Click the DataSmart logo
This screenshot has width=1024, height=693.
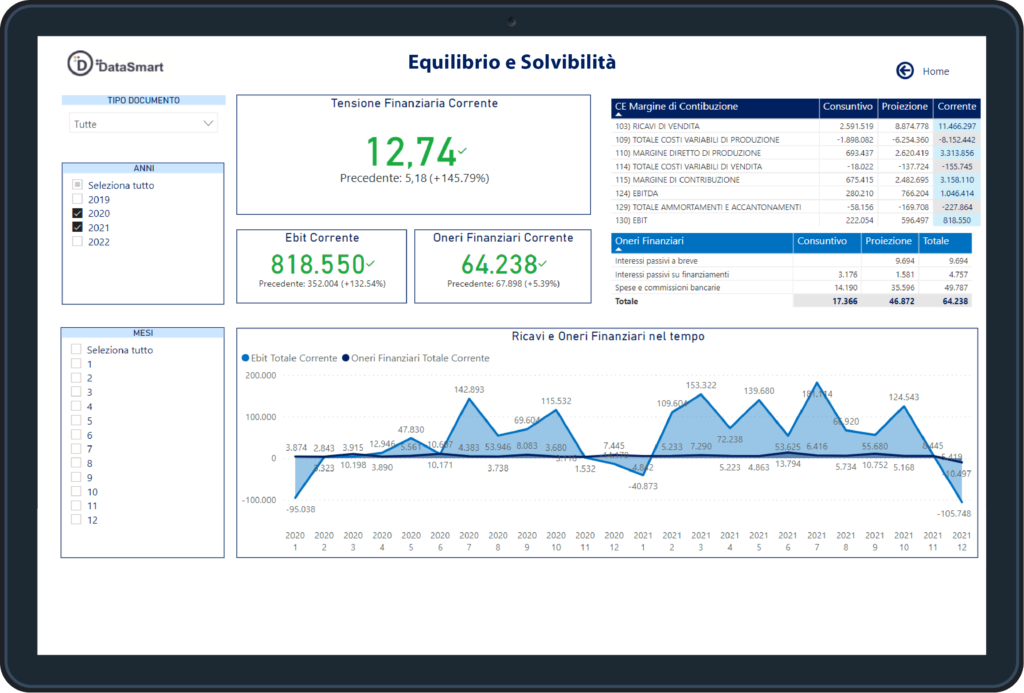pos(115,64)
